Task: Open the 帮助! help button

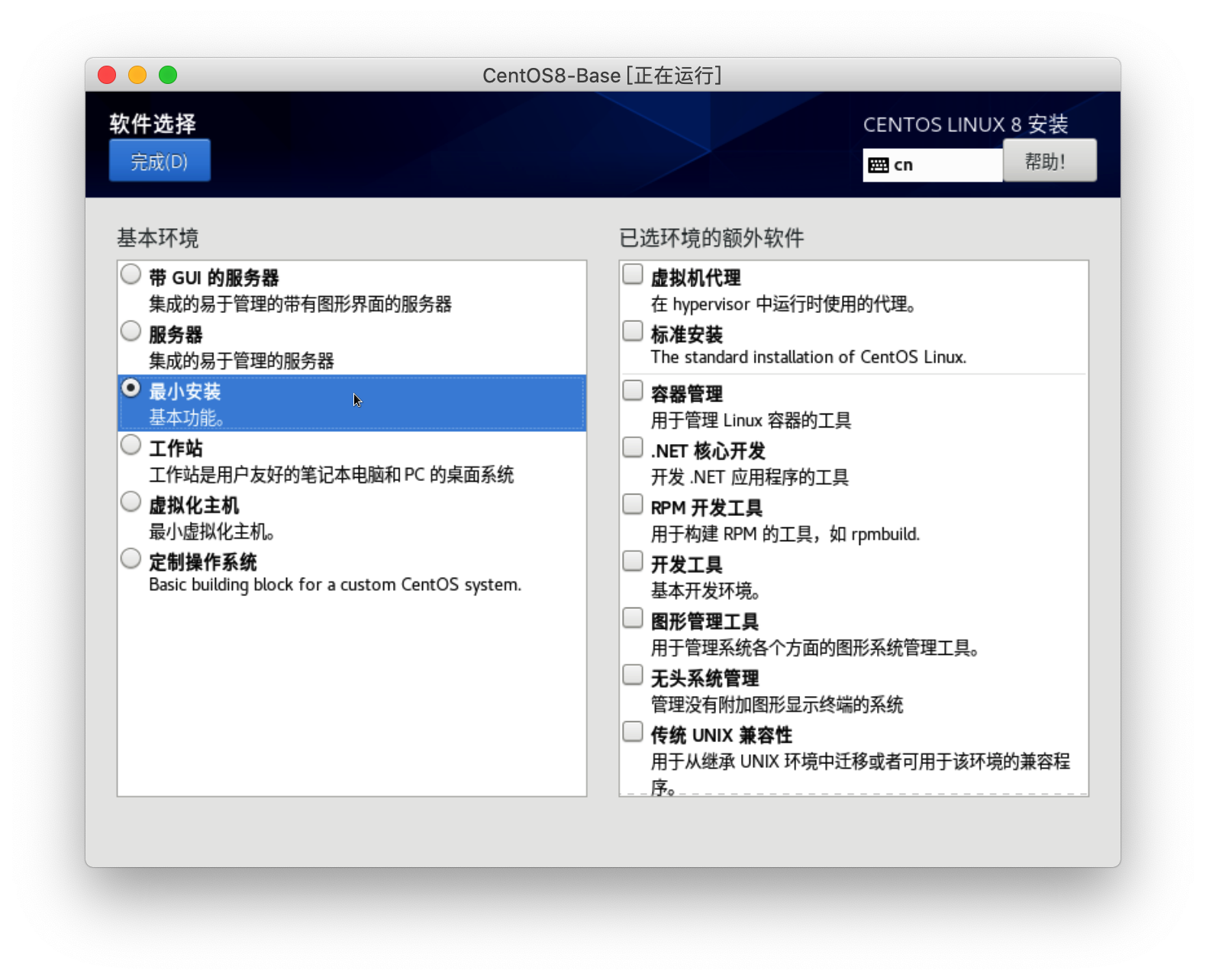Action: (x=1049, y=161)
